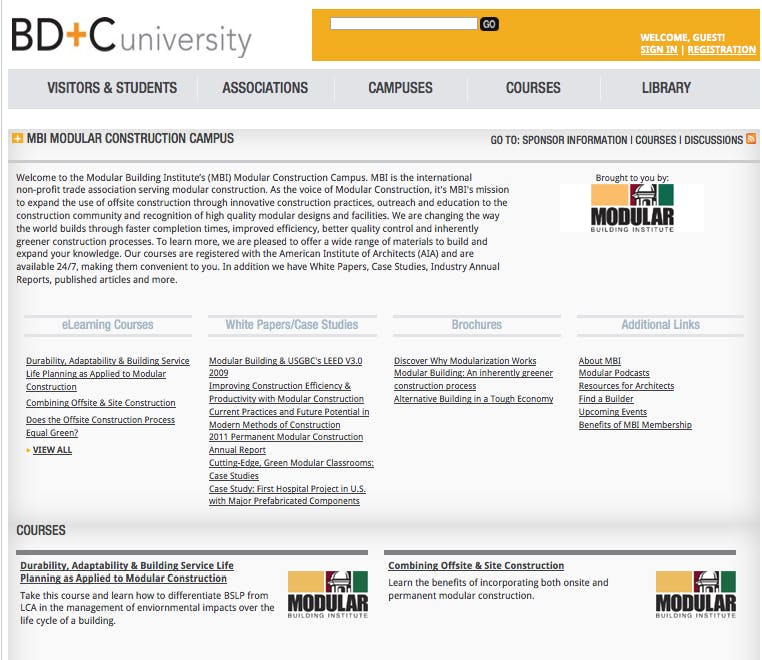This screenshot has width=762, height=660.
Task: Click the BD+C University logo
Action: click(x=131, y=37)
